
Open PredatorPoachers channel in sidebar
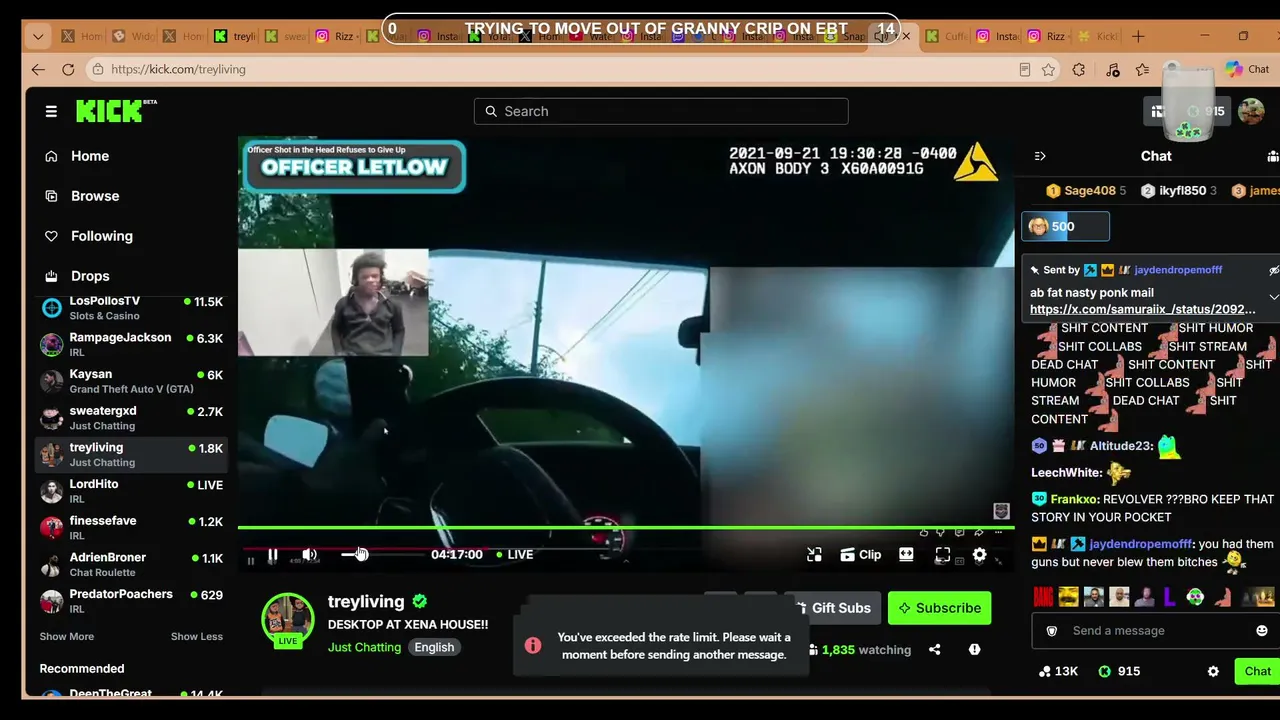132,601
